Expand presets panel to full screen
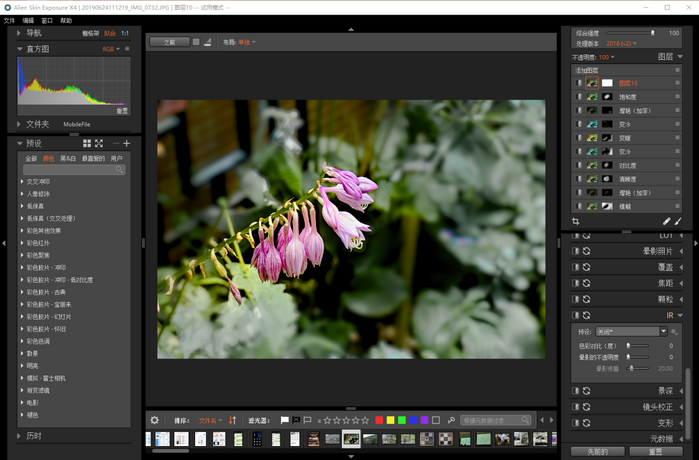This screenshot has width=699, height=460. click(99, 144)
